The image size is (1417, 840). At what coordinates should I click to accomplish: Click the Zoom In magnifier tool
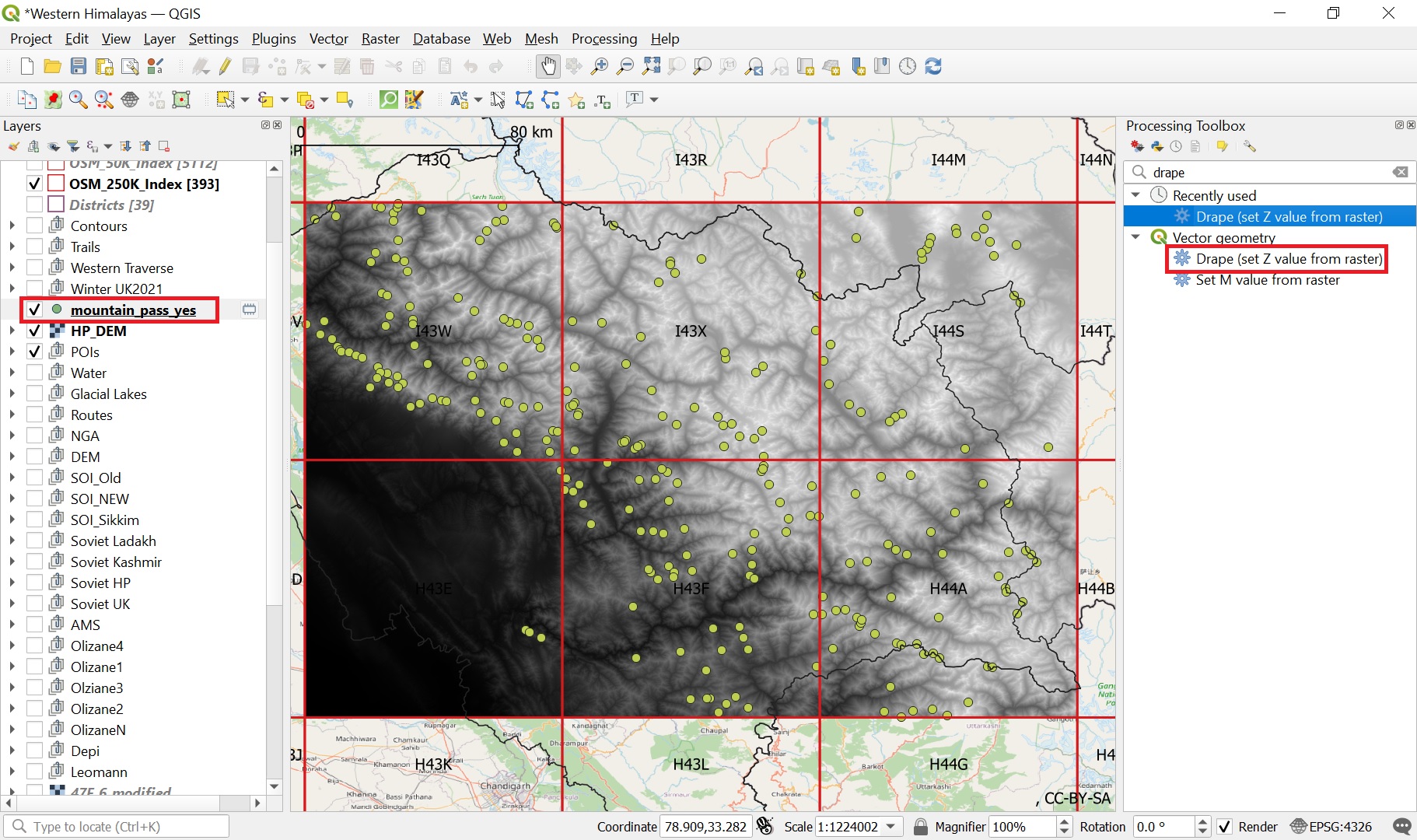point(600,67)
